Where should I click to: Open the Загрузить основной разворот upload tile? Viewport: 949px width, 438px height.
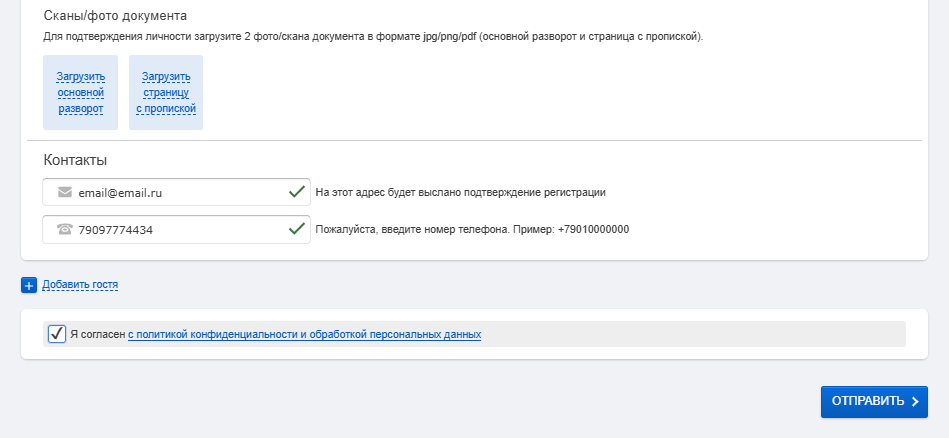[81, 93]
